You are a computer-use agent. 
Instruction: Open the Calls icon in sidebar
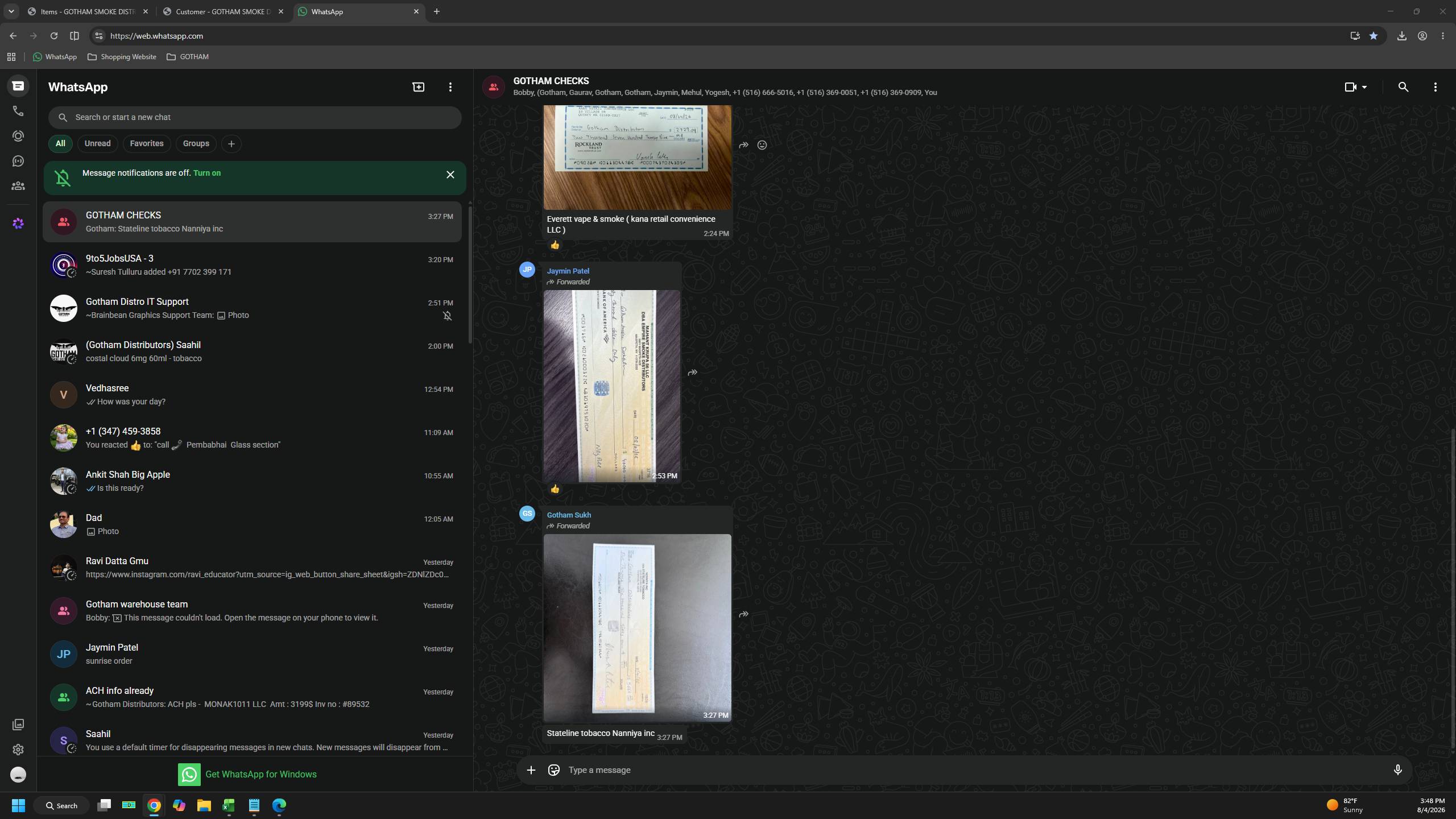[x=18, y=111]
